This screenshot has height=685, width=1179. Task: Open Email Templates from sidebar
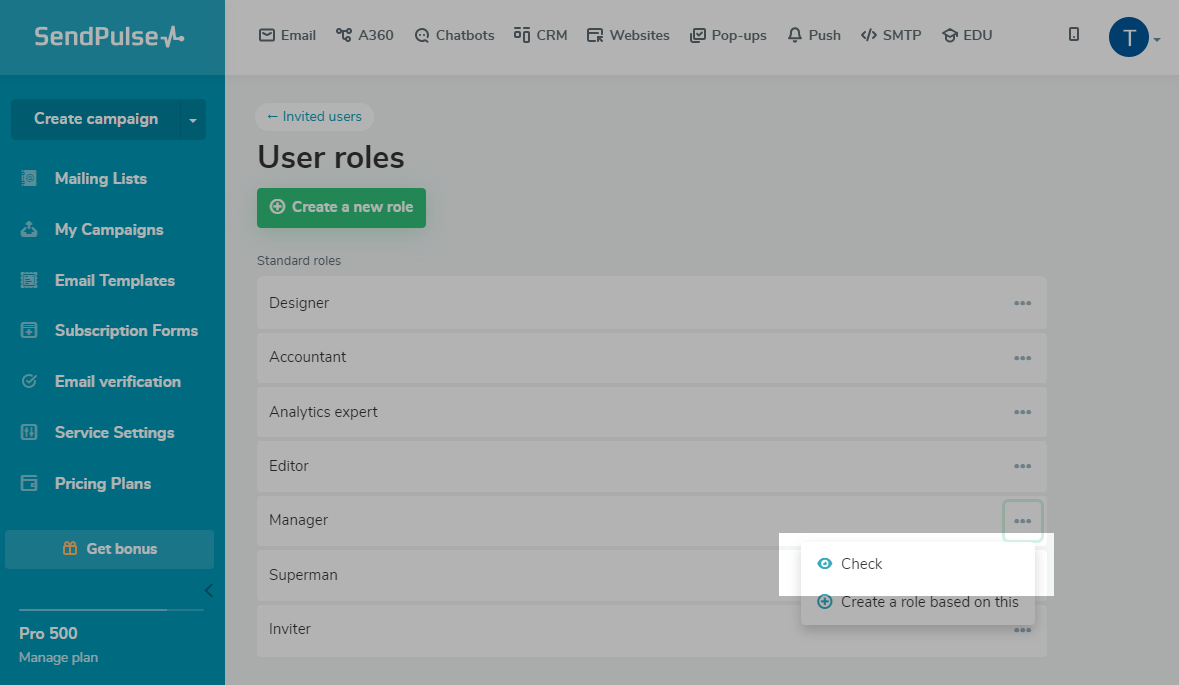click(114, 281)
